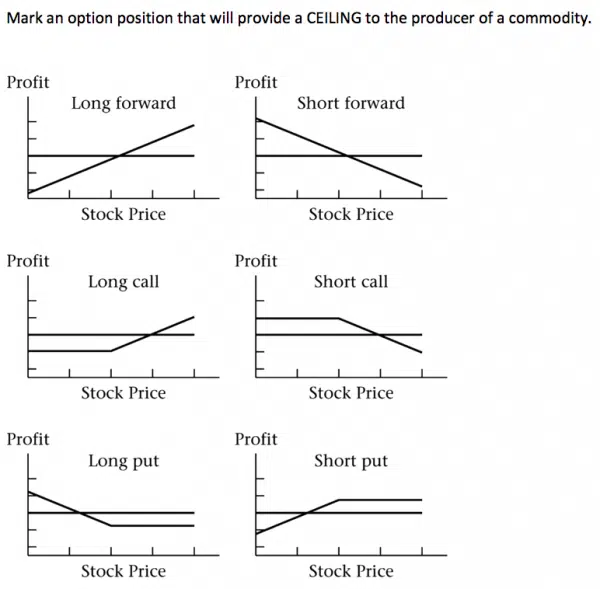
Task: Click the "Short forward" title text
Action: pos(351,103)
